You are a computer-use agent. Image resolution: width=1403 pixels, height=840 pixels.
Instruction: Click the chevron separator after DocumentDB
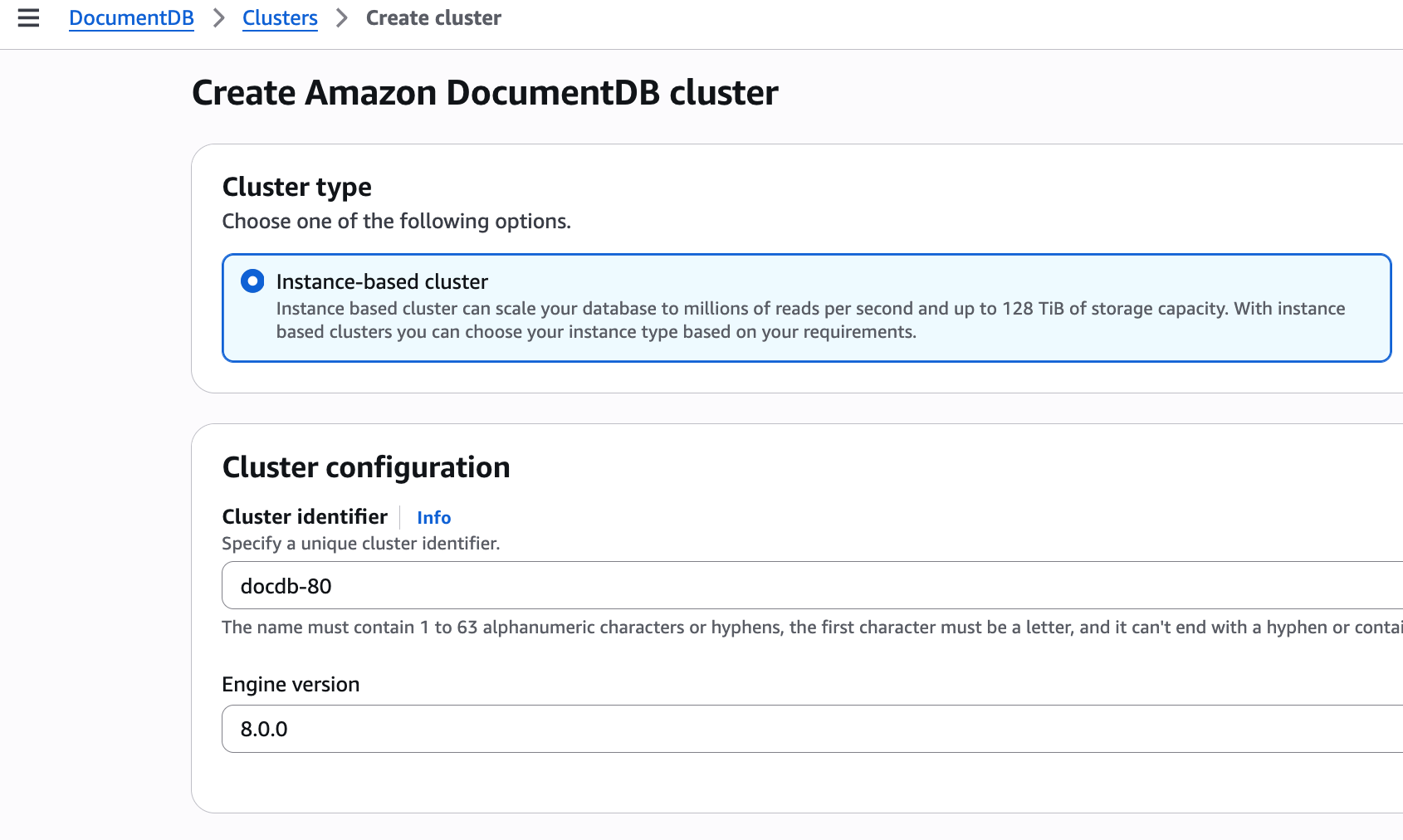[218, 18]
